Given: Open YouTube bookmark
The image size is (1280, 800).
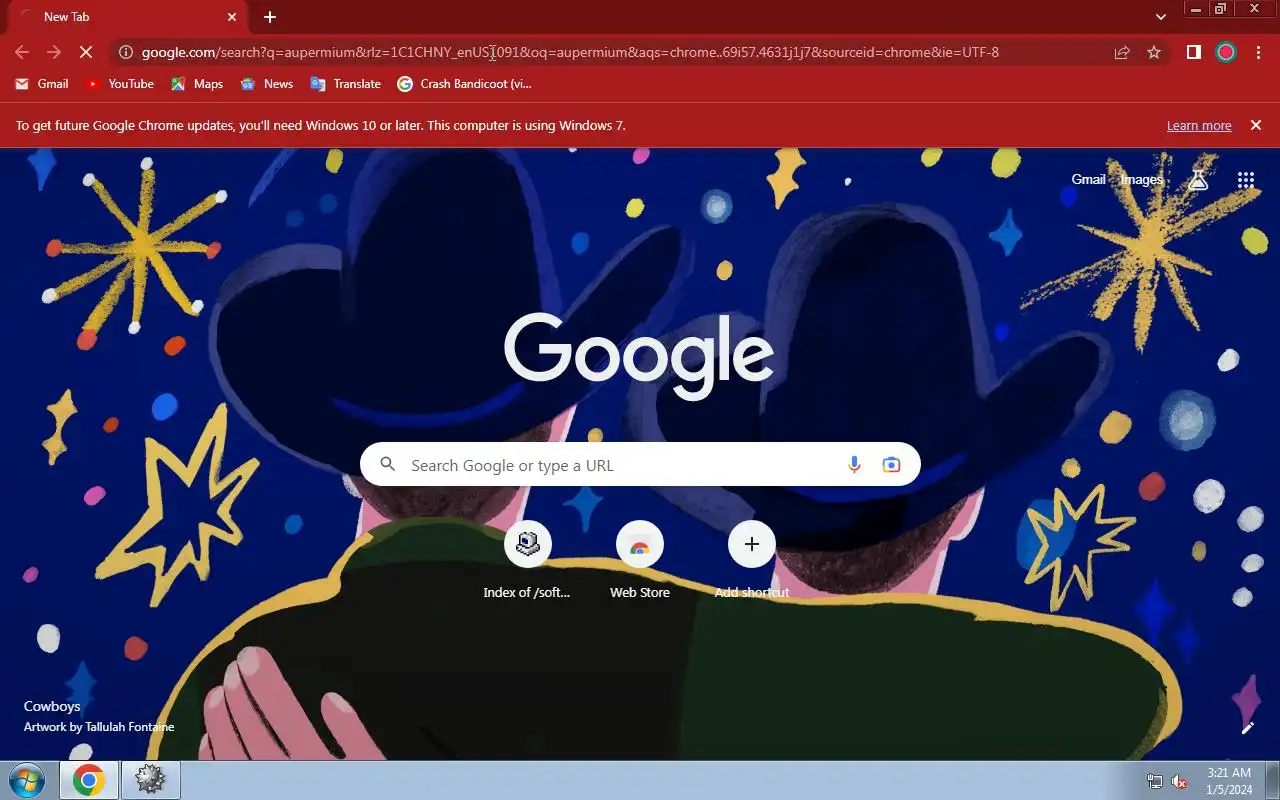Looking at the screenshot, I should 120,84.
